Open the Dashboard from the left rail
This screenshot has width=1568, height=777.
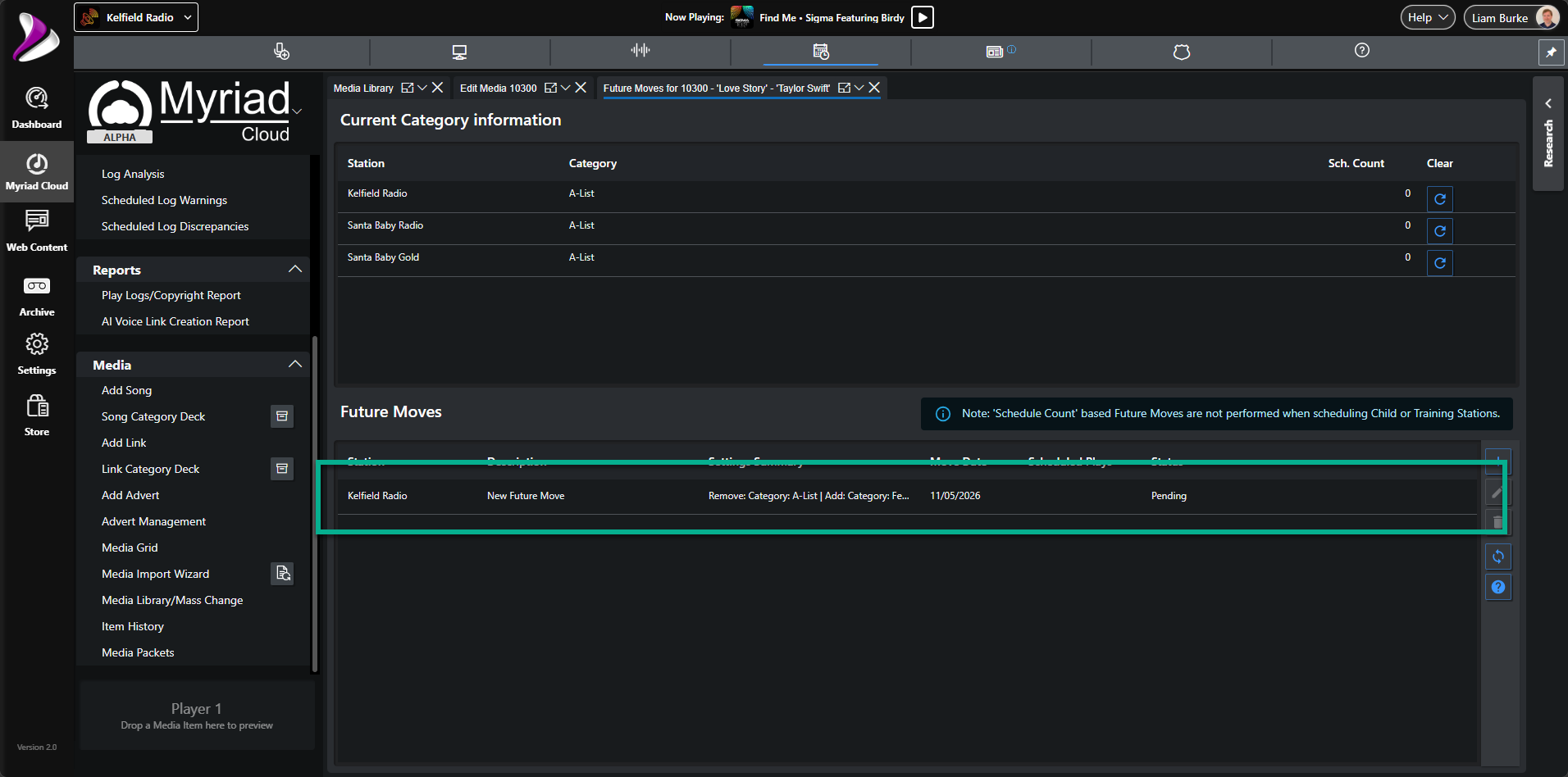click(37, 108)
